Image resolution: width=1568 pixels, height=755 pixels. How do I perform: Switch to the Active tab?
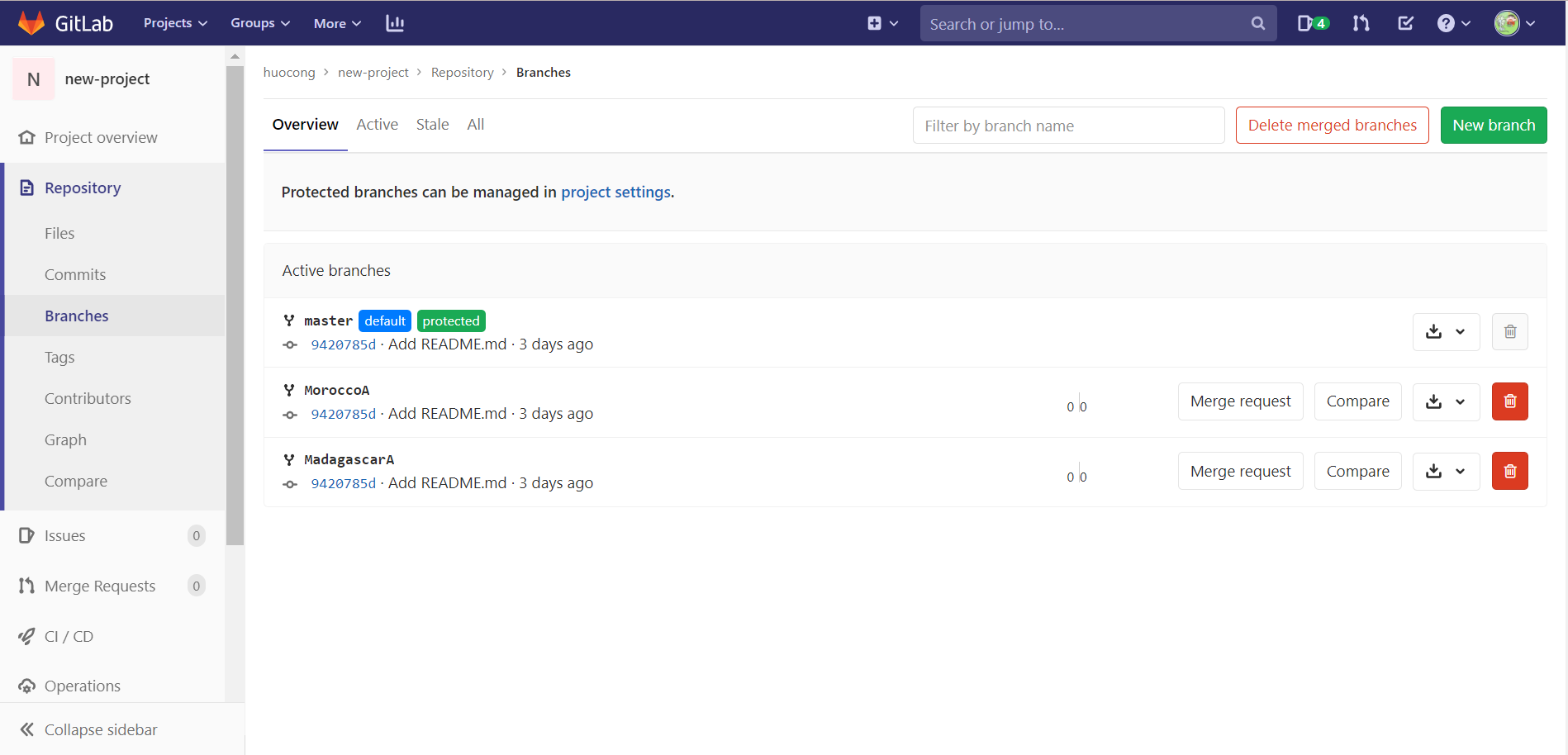[x=378, y=125]
